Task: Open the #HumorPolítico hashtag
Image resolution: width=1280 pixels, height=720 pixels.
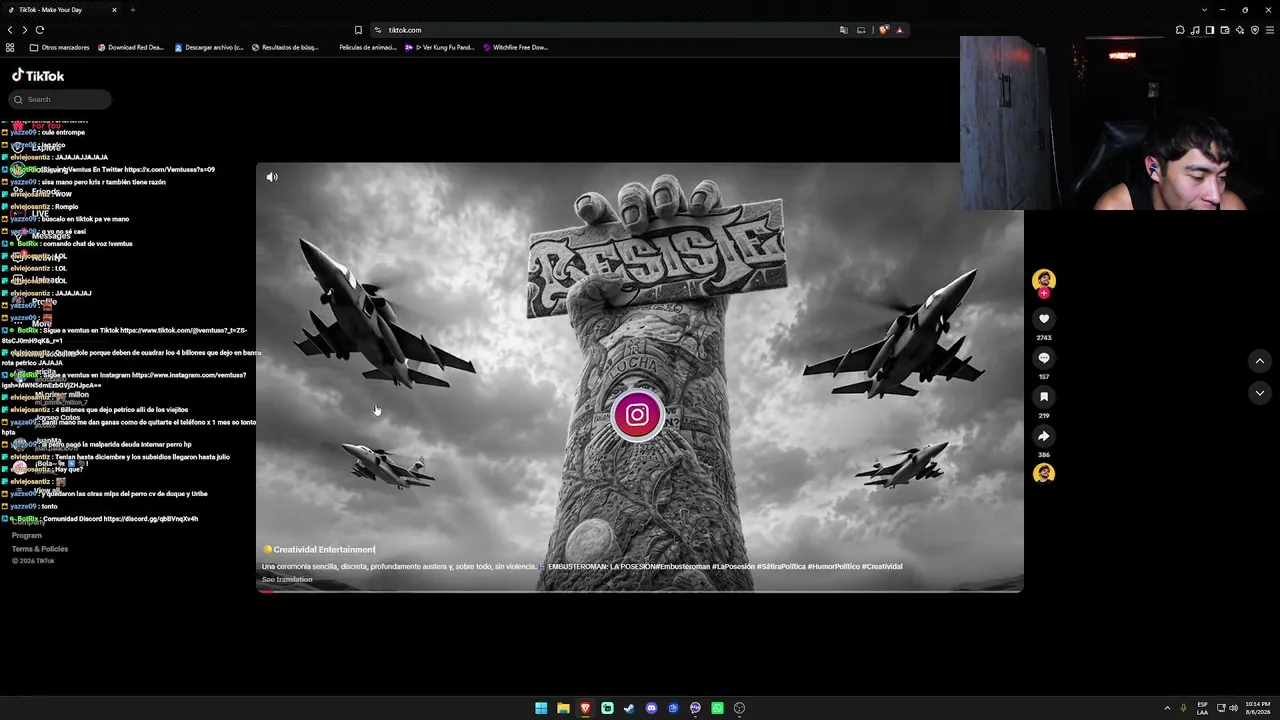Action: coord(832,567)
